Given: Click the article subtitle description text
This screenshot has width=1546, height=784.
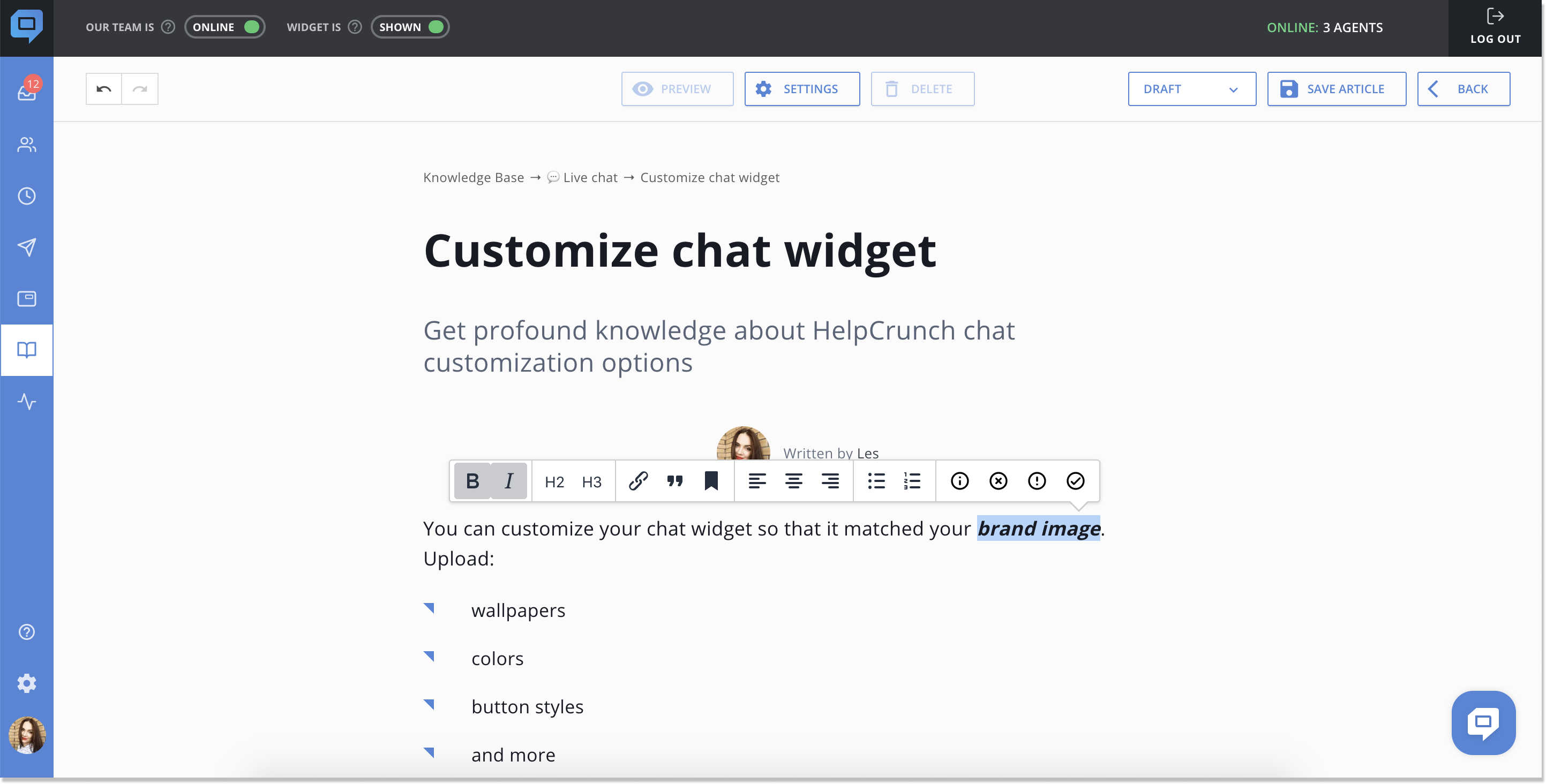Looking at the screenshot, I should click(x=719, y=346).
